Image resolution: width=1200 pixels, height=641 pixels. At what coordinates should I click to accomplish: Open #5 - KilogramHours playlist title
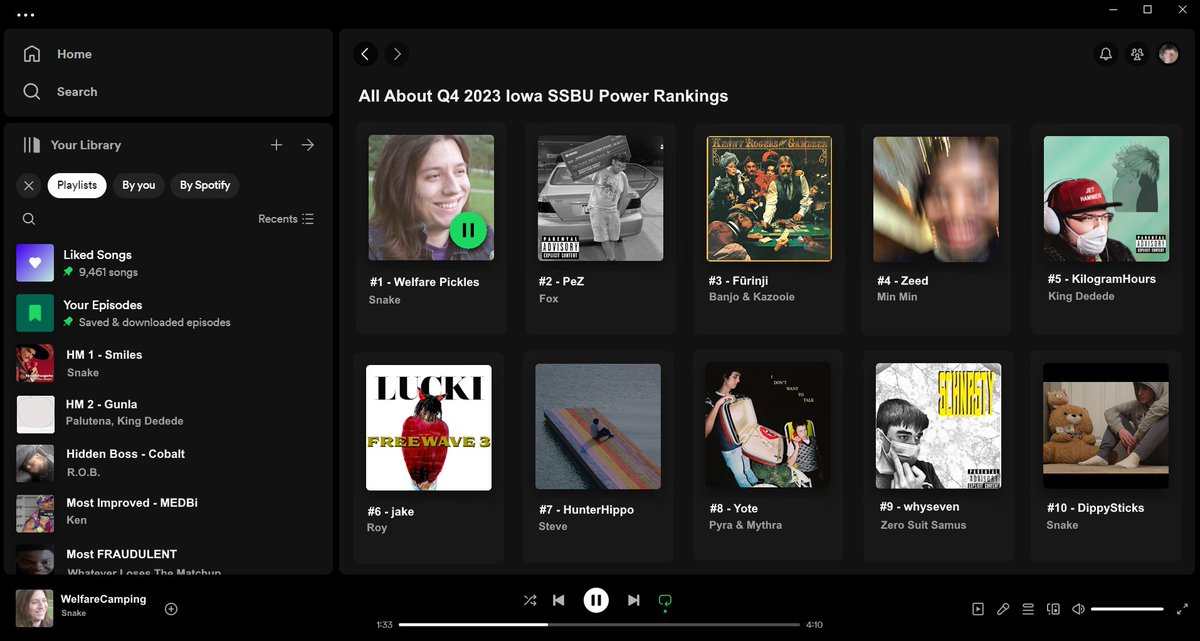coord(1102,279)
